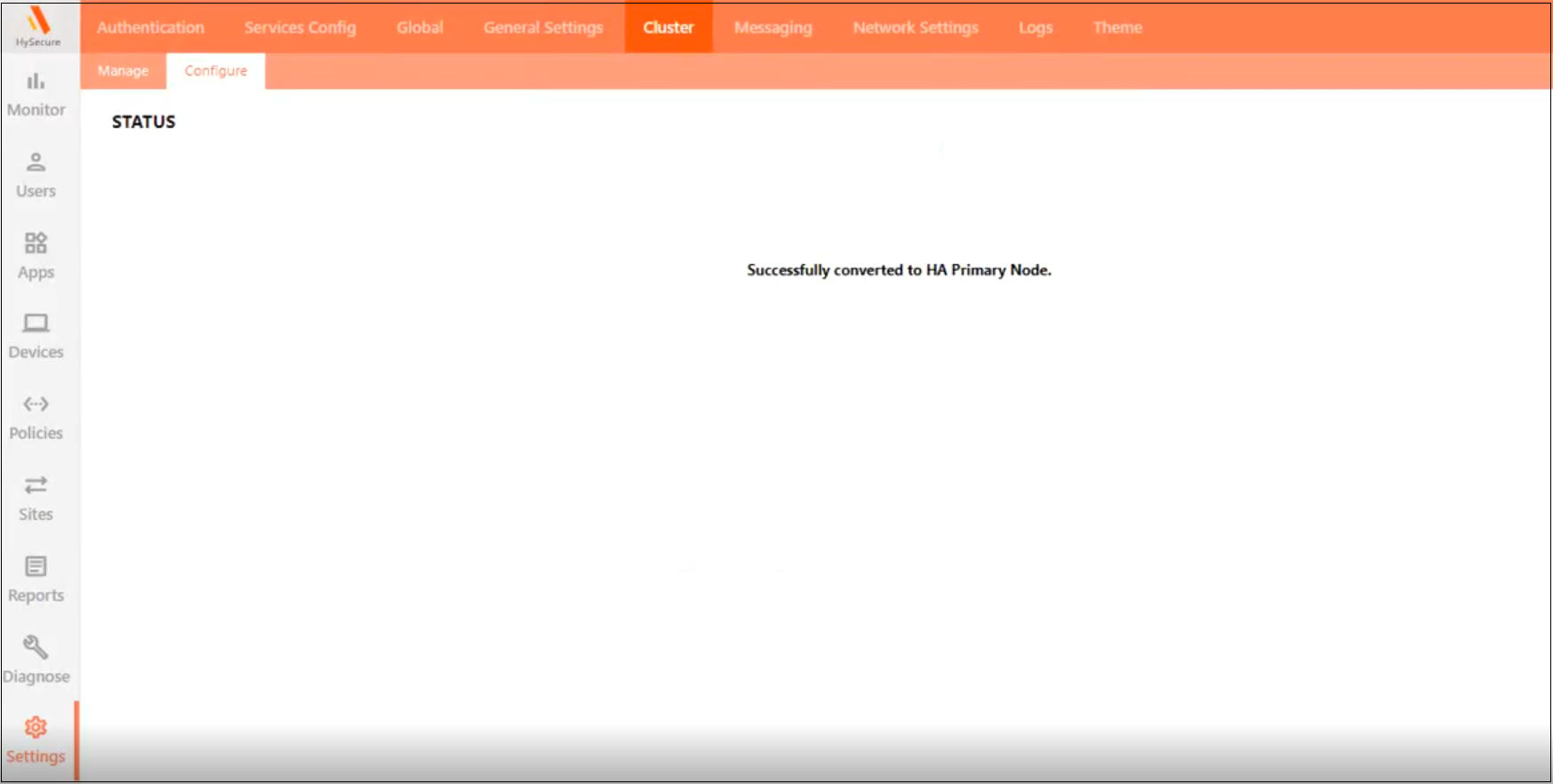Select the Cluster tab
The width and height of the screenshot is (1553, 784).
pos(668,28)
